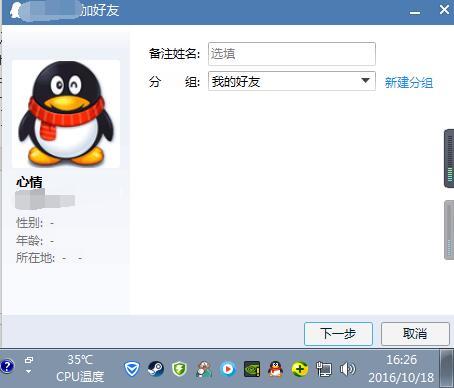The image size is (454, 388).
Task: Click the CPU温度 35℃ indicator
Action: (80, 368)
